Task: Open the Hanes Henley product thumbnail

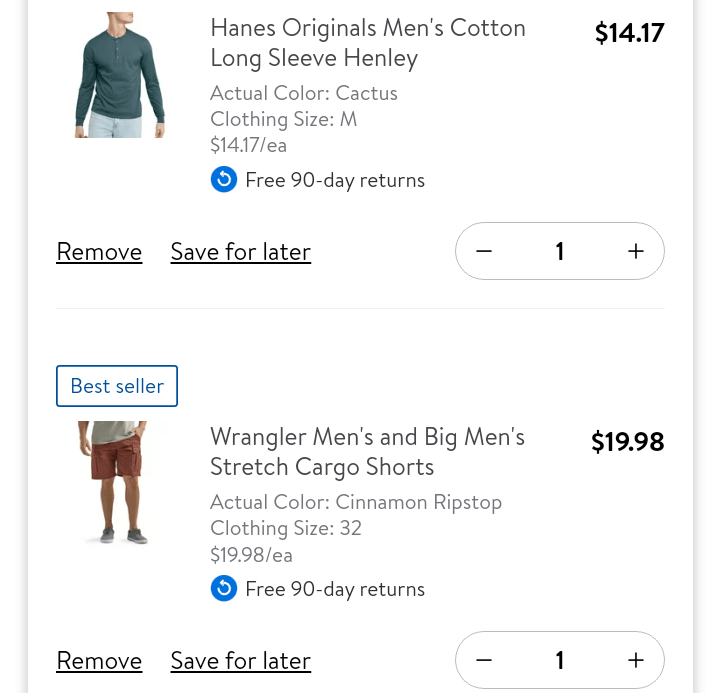Action: coord(120,75)
